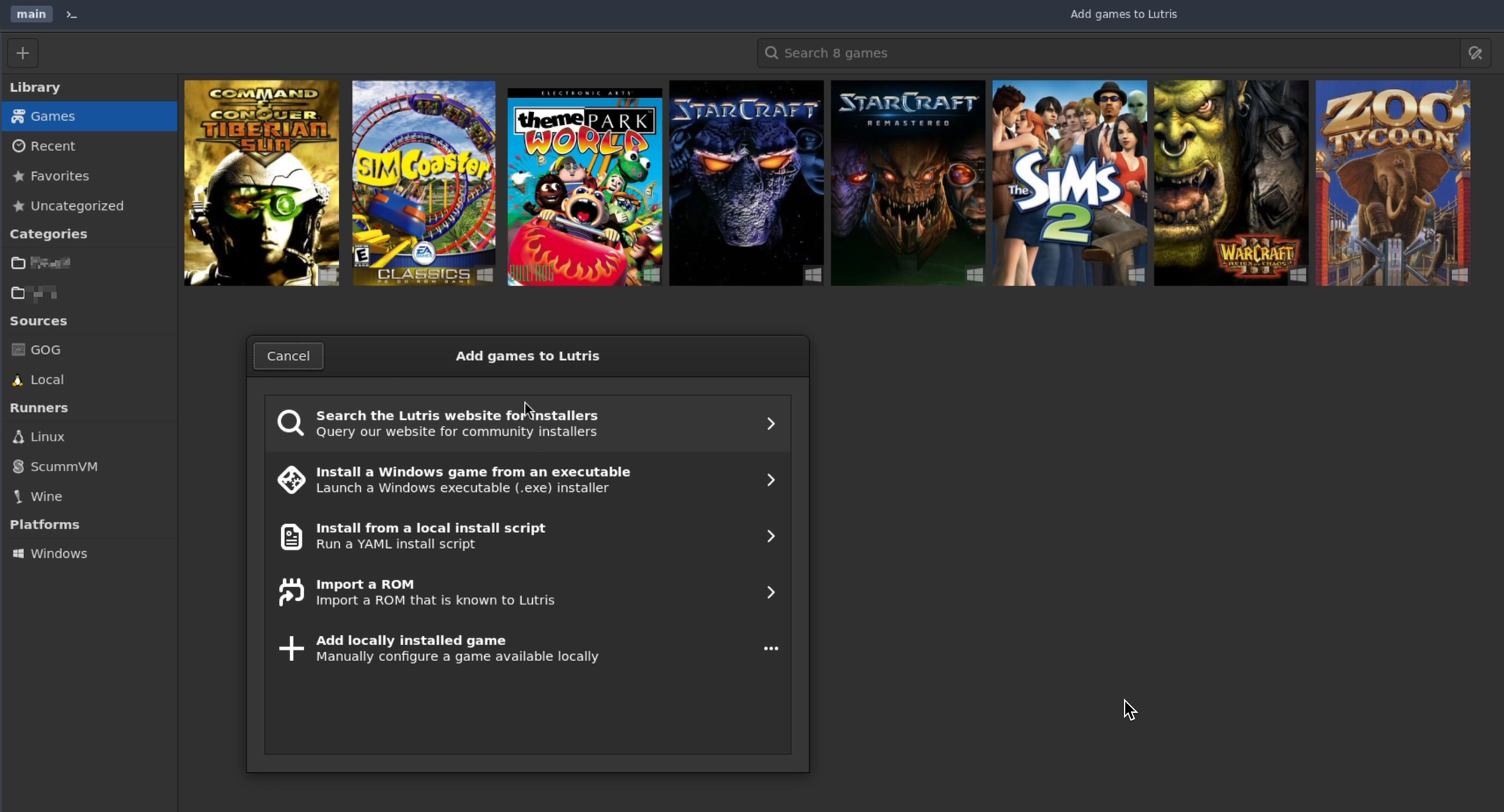Click the Import a ROM icon
Screen dimensions: 1504x812
(x=291, y=592)
